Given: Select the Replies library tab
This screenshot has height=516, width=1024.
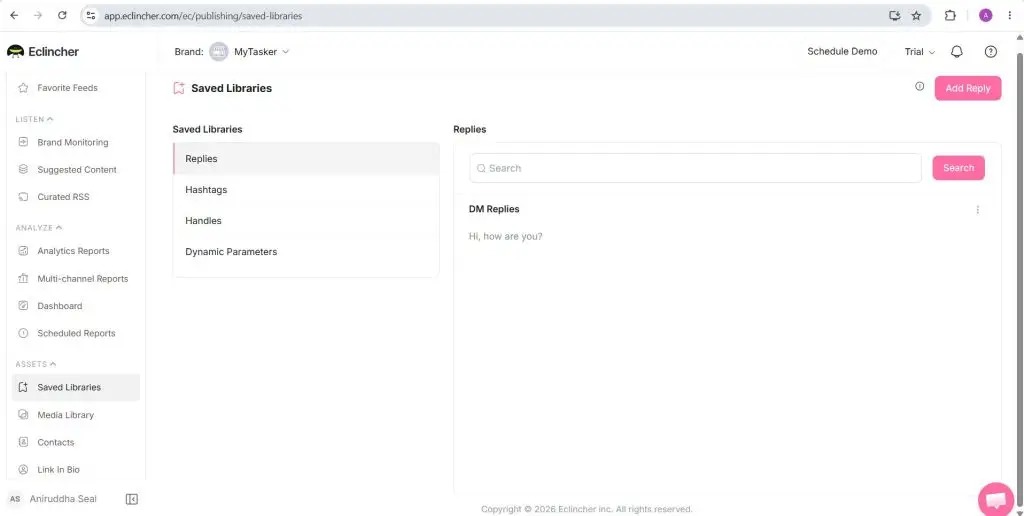Looking at the screenshot, I should (306, 159).
